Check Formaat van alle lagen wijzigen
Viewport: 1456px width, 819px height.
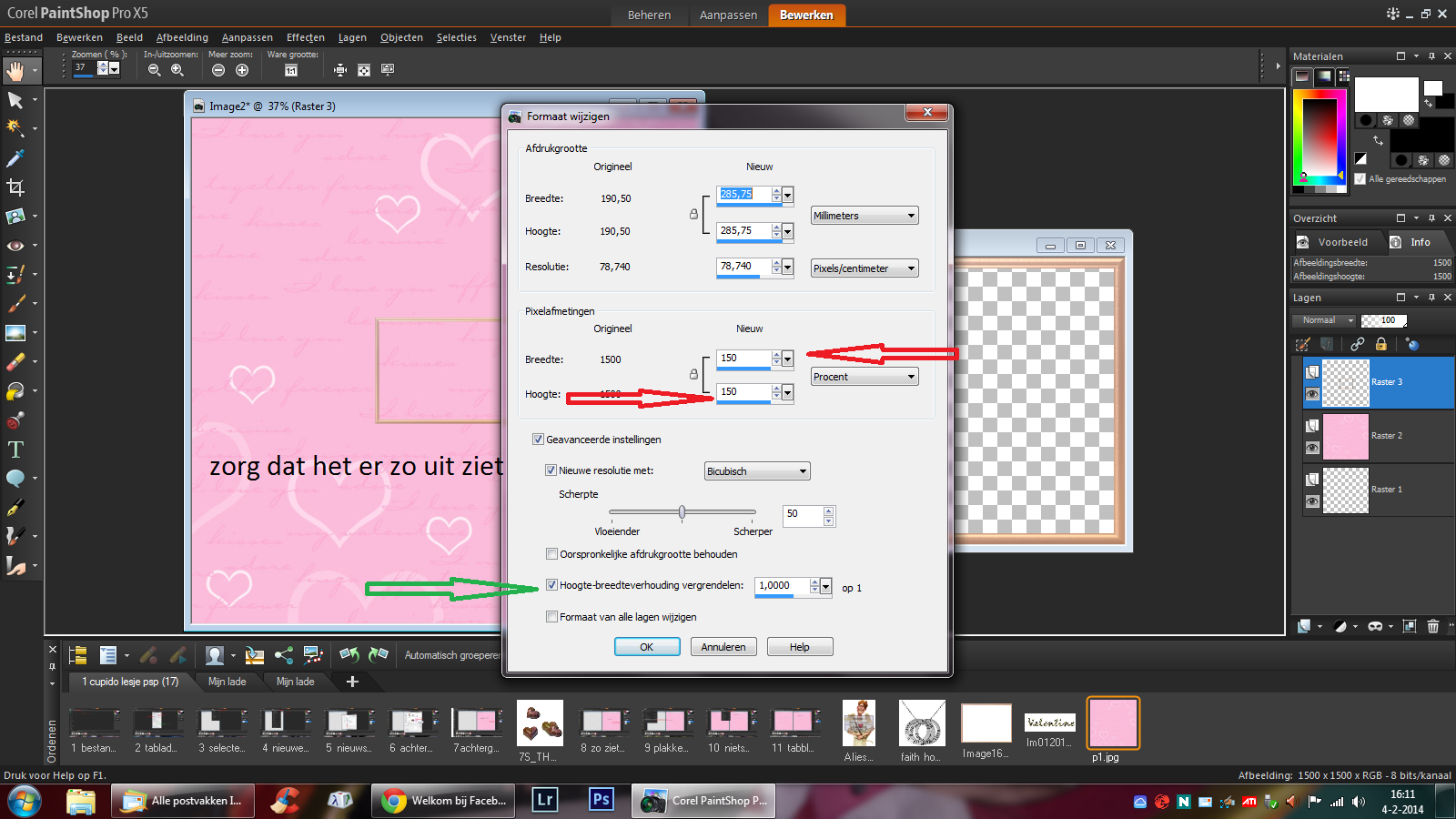click(x=551, y=617)
